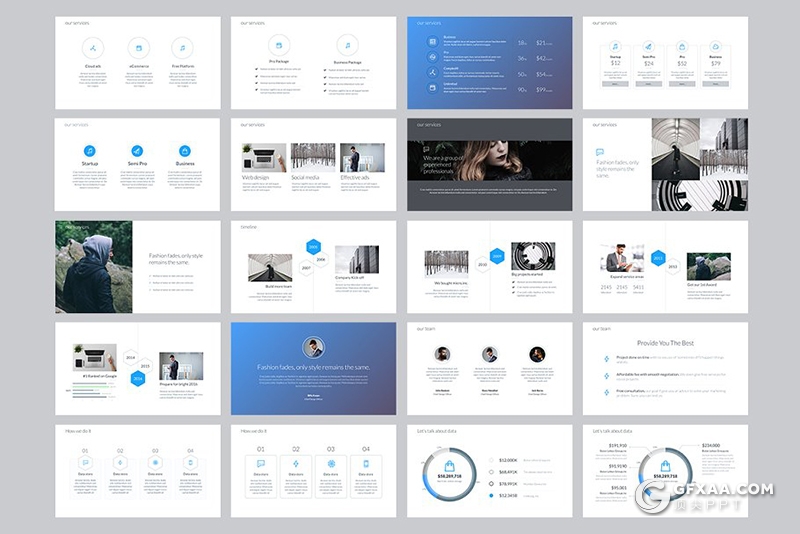Click the button under the $79 Business plan

(715, 84)
